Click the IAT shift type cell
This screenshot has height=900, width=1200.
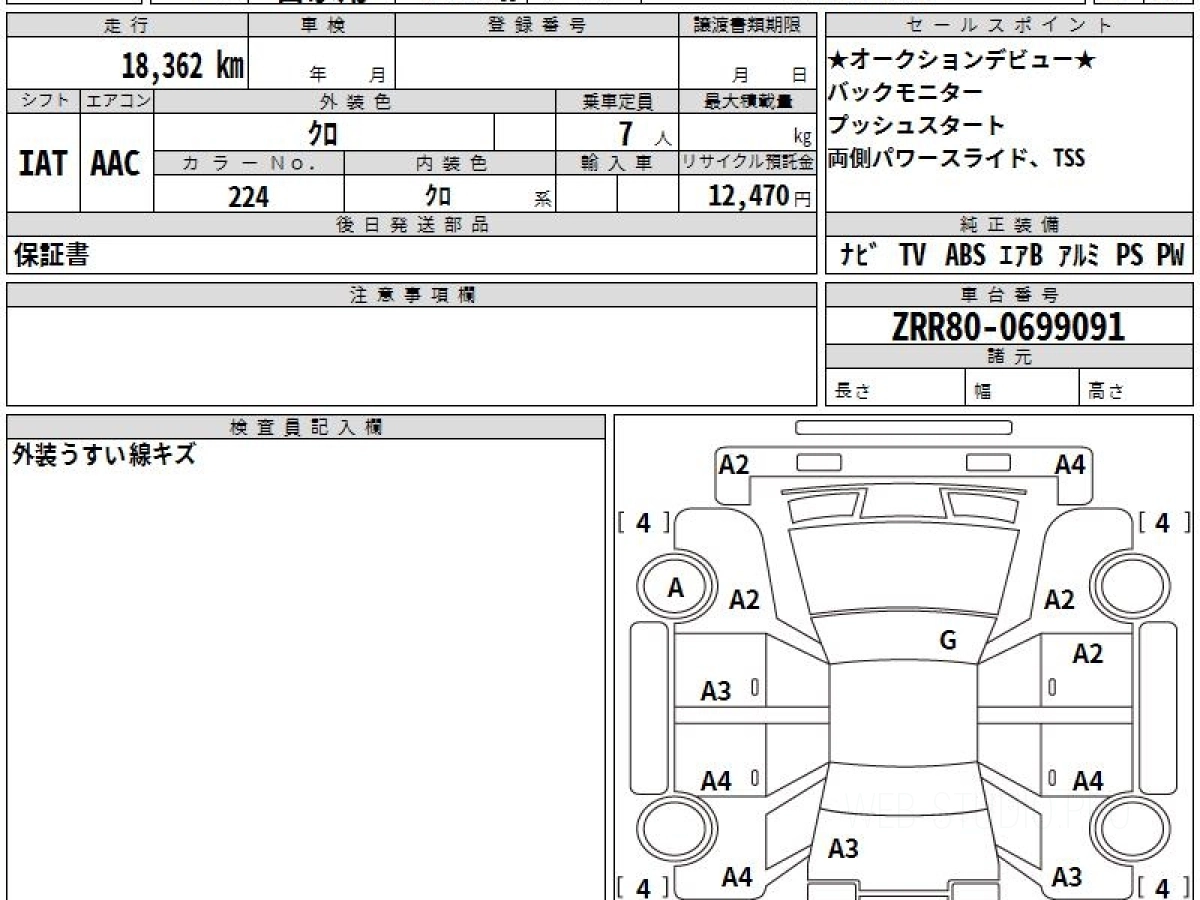point(43,163)
